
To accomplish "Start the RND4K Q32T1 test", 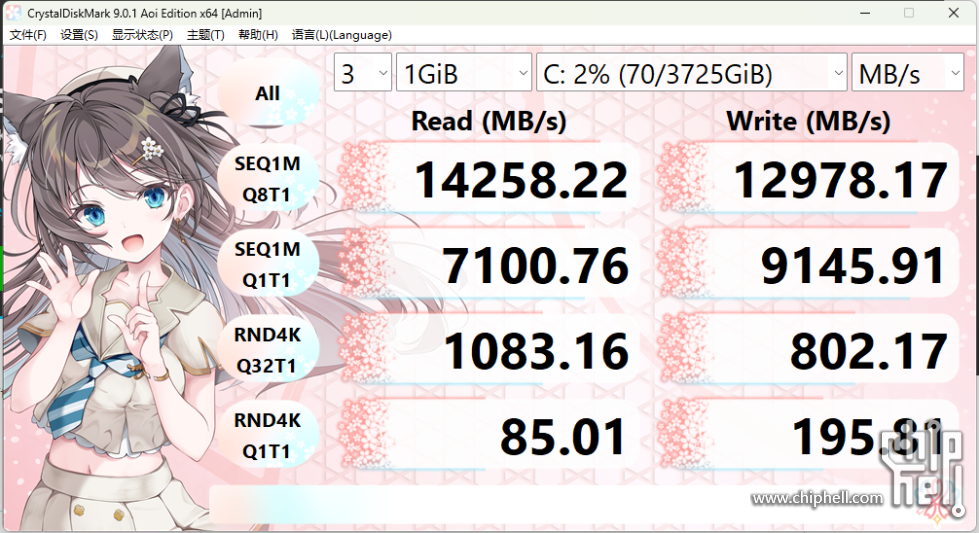I will 268,350.
